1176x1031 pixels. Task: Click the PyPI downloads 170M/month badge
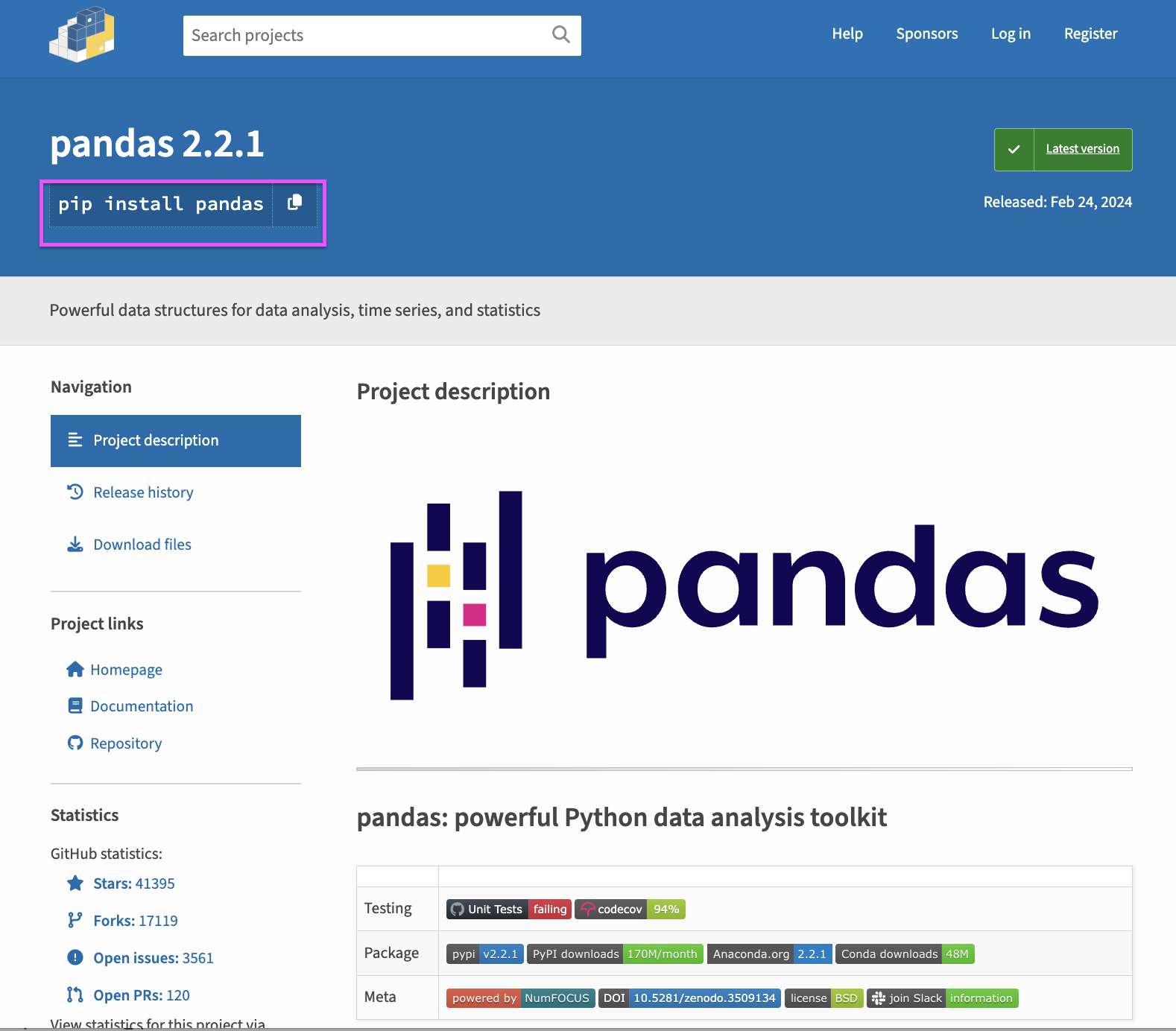pos(615,954)
